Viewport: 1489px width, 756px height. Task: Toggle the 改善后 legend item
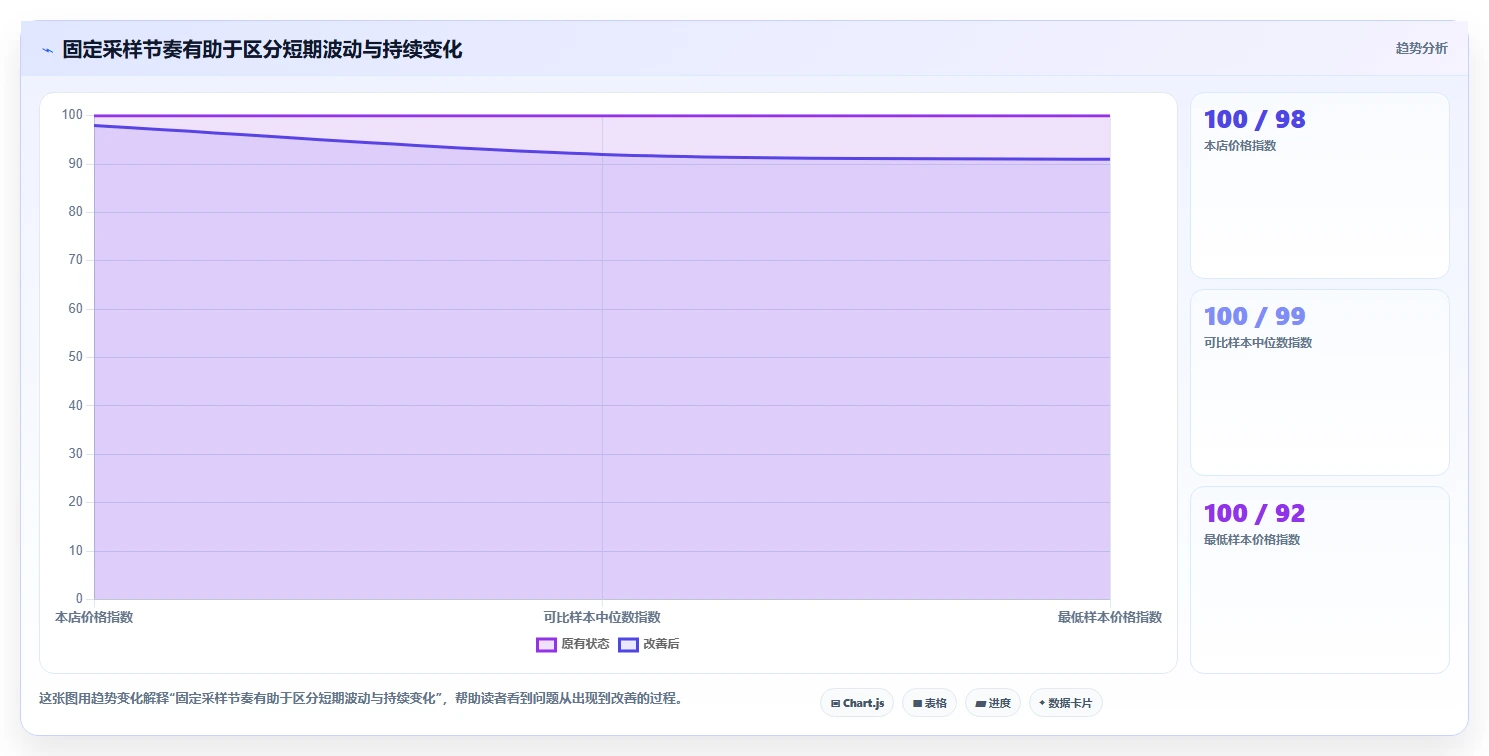coord(648,645)
